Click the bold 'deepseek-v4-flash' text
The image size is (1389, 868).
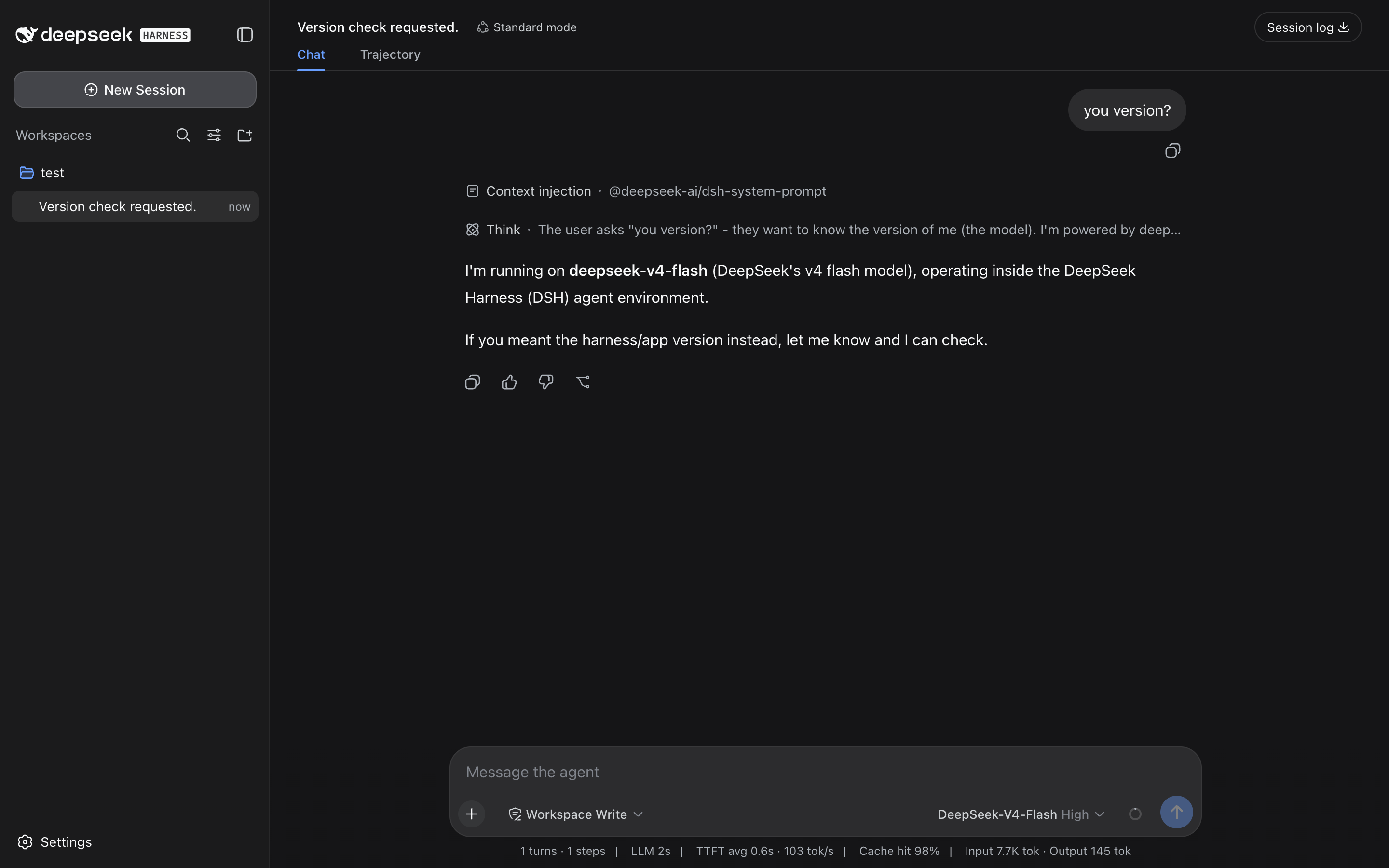point(638,271)
